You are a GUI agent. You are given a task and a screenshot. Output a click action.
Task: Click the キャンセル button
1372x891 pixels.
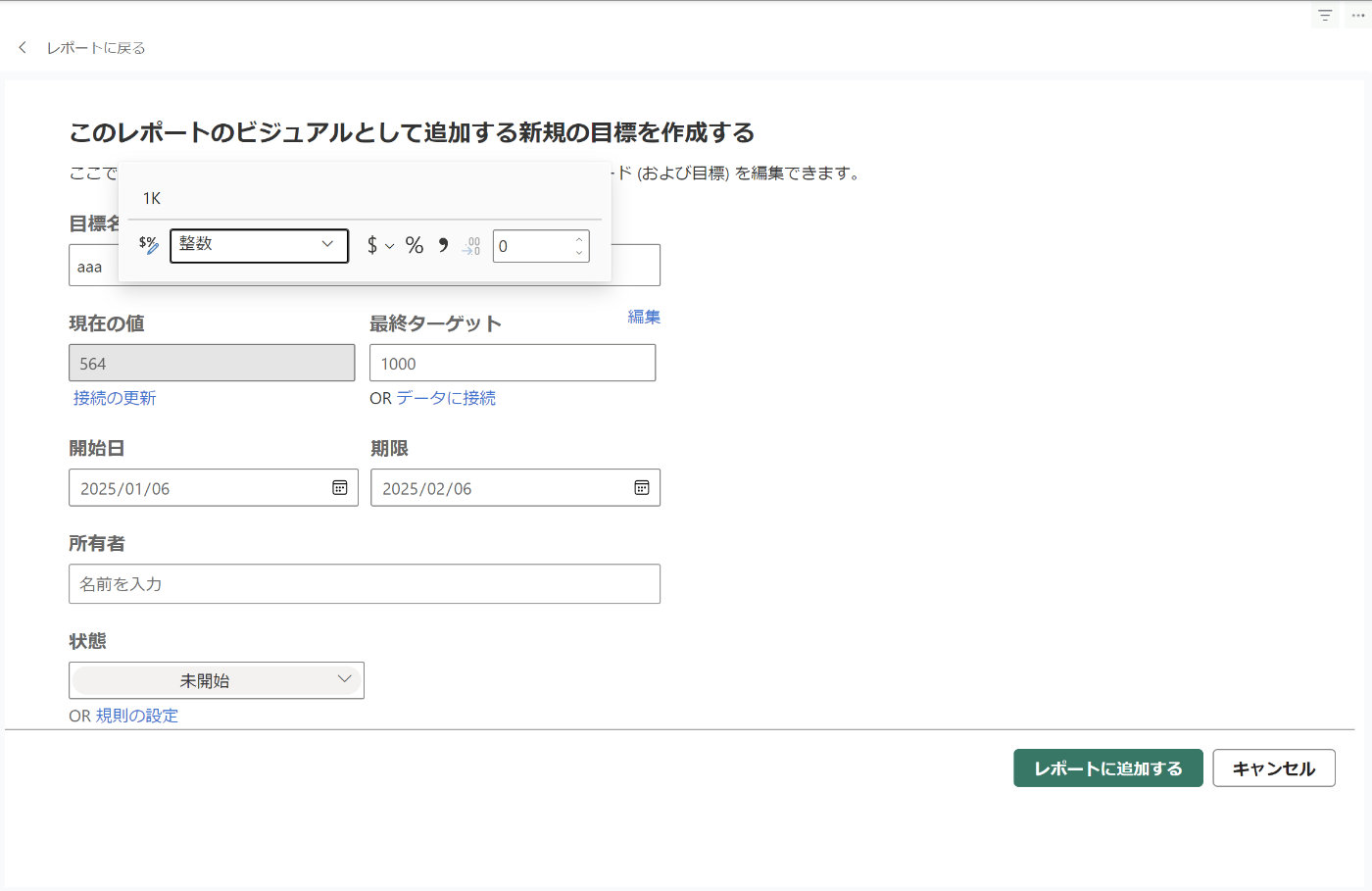(x=1273, y=768)
